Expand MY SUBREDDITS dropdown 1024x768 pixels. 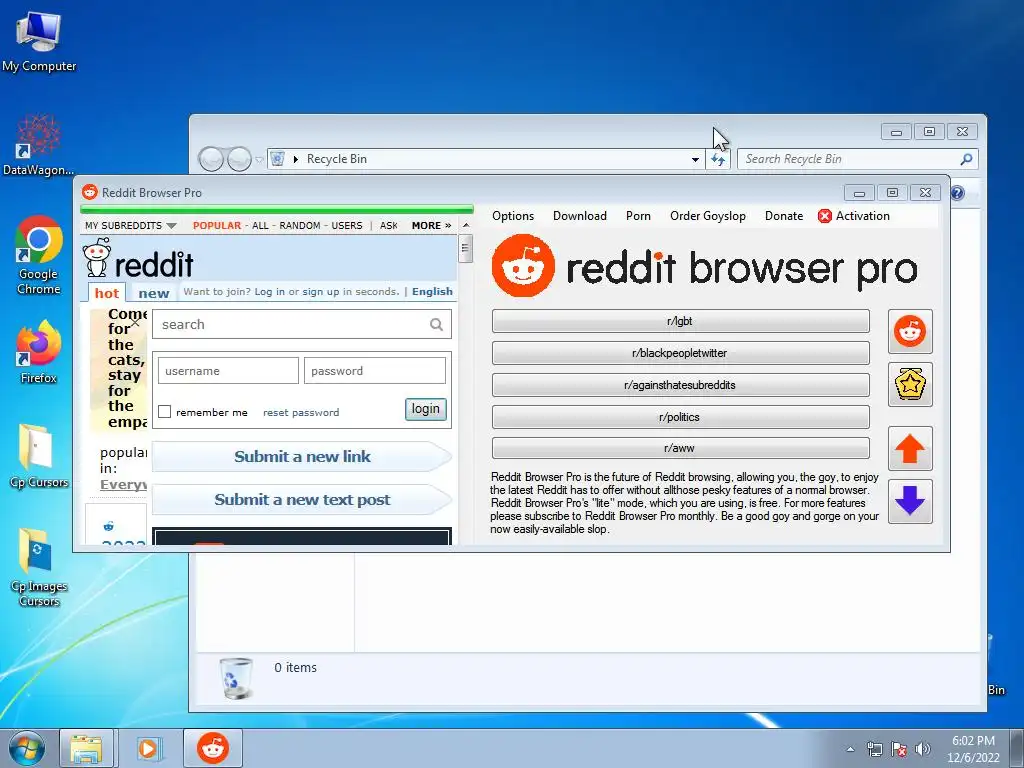(x=131, y=225)
